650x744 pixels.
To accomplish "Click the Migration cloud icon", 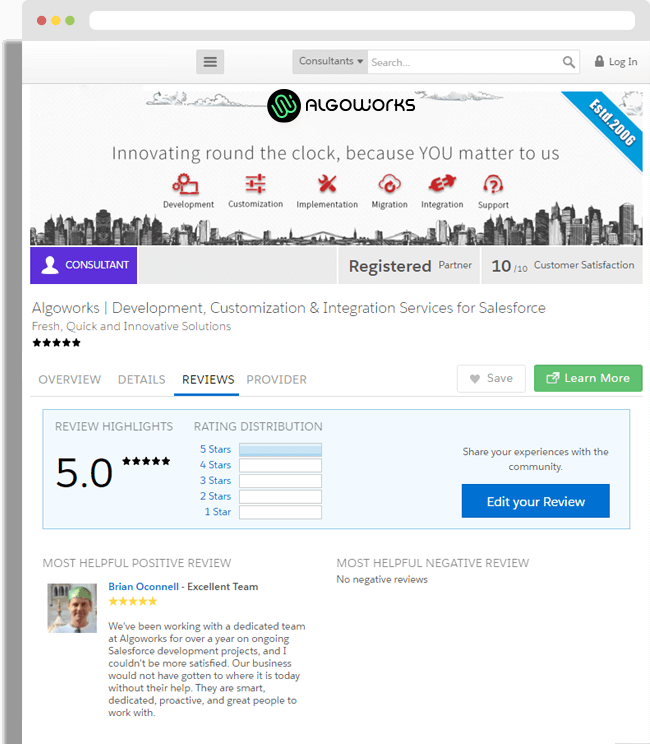I will pyautogui.click(x=389, y=184).
